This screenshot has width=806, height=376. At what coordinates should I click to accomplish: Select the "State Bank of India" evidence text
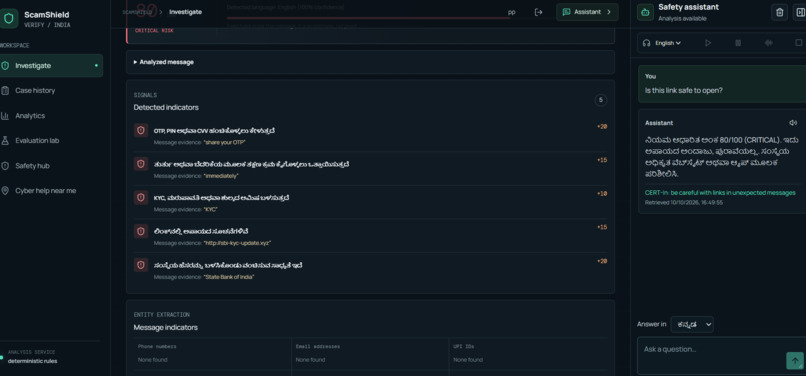[229, 277]
